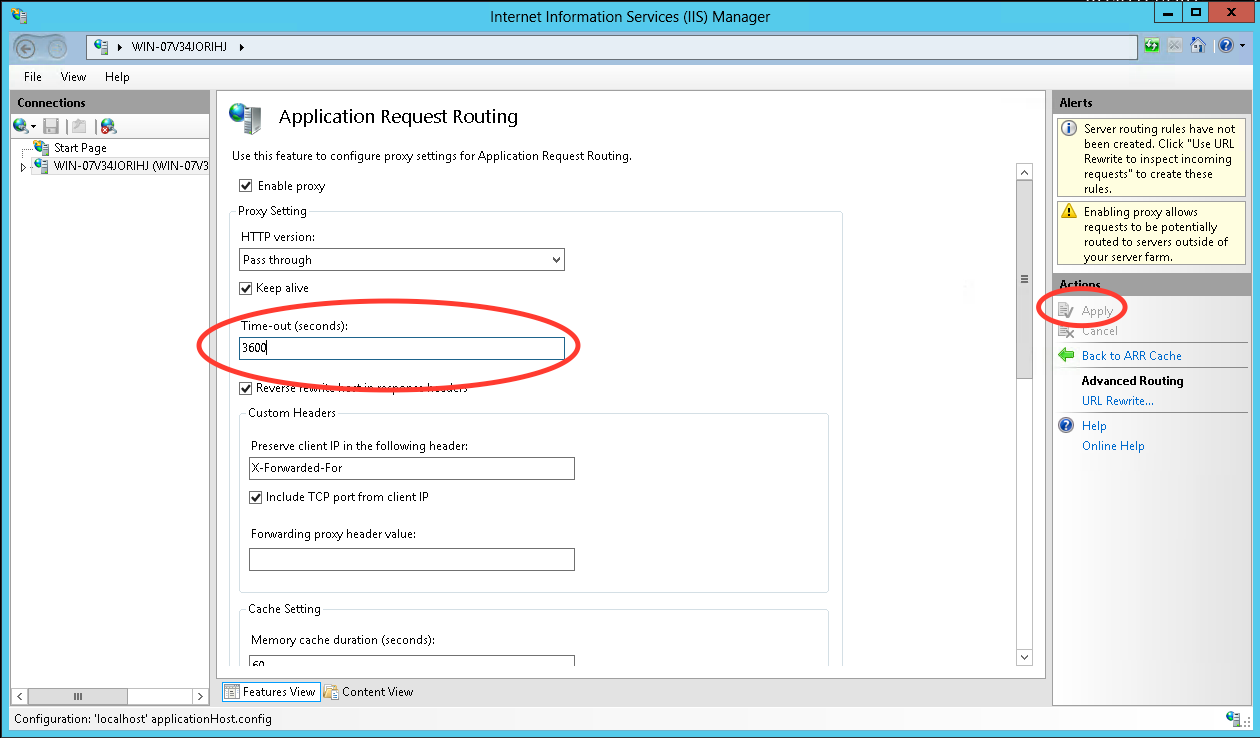
Task: Click the Content View tab icon
Action: 331,692
